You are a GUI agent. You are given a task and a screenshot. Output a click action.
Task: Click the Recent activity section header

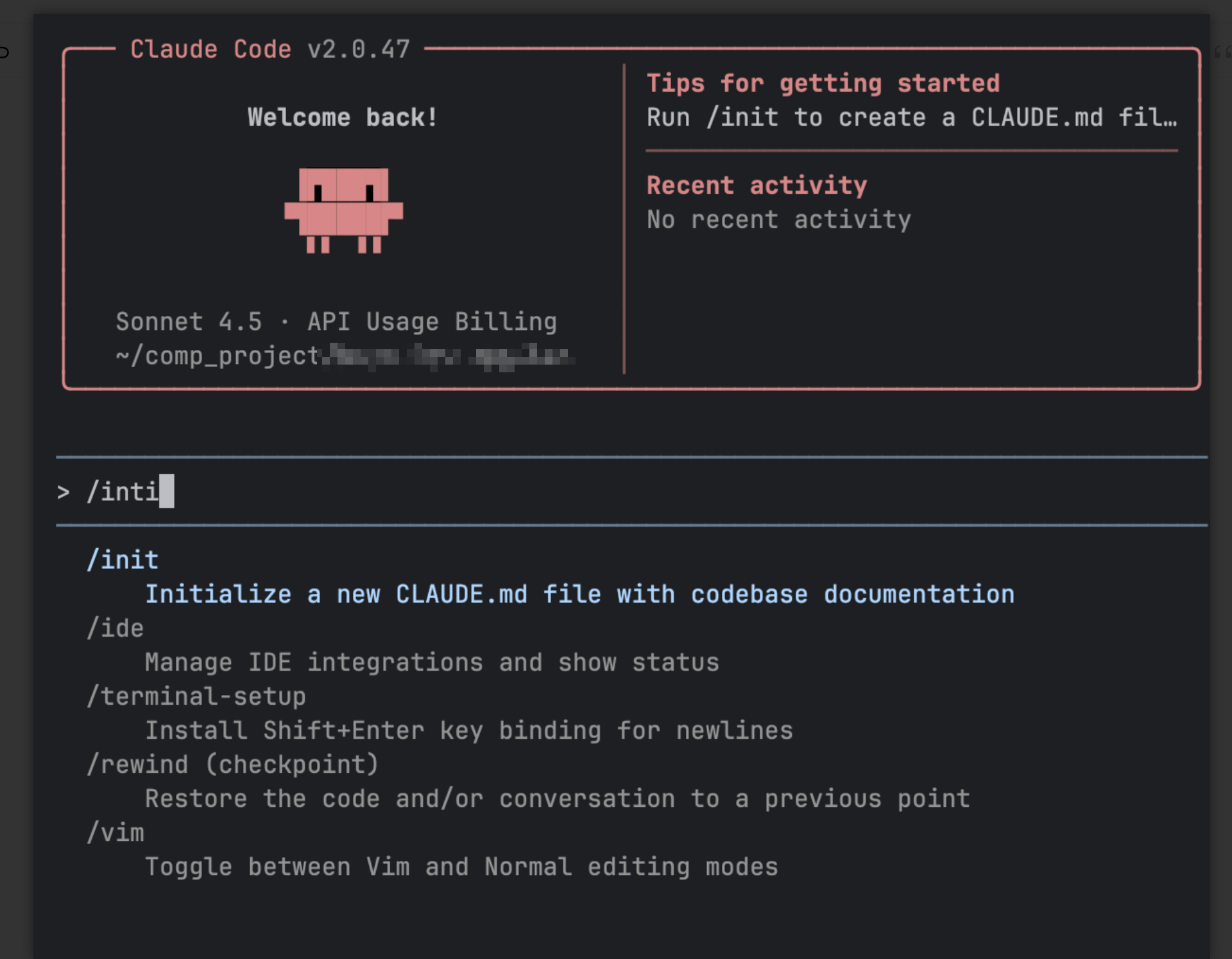[757, 185]
